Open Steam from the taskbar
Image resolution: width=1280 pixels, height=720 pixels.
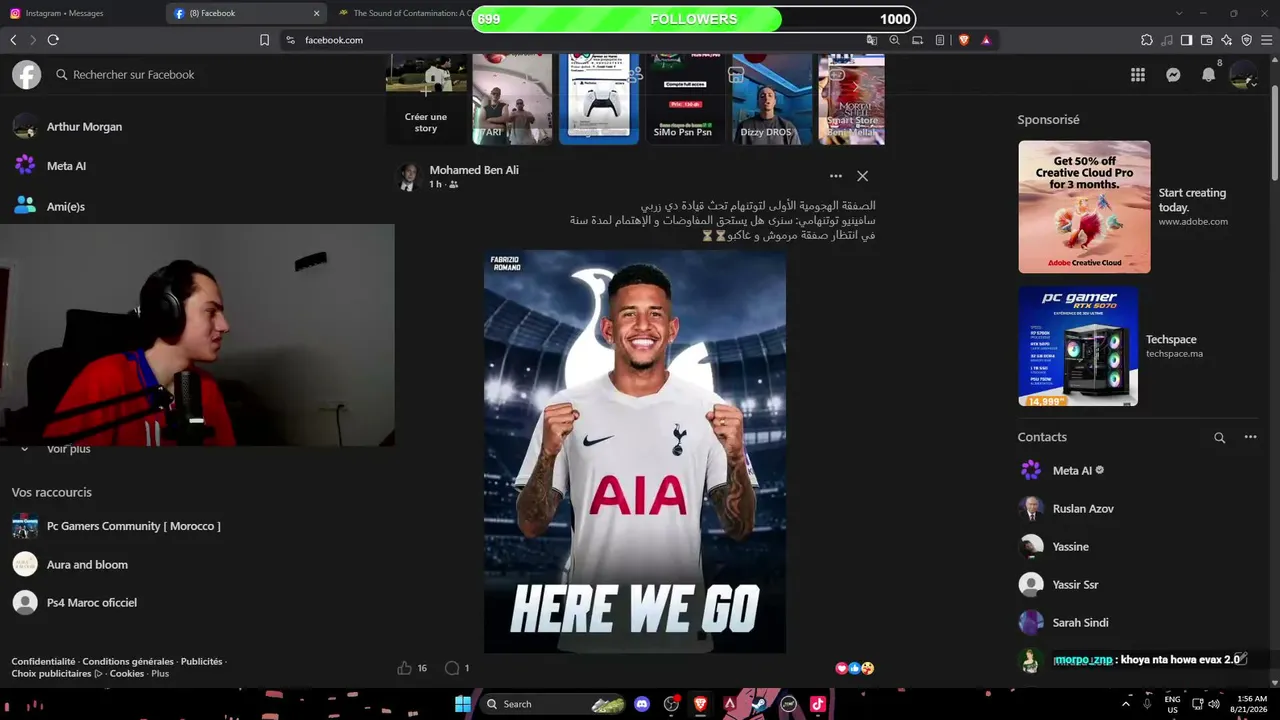[760, 704]
